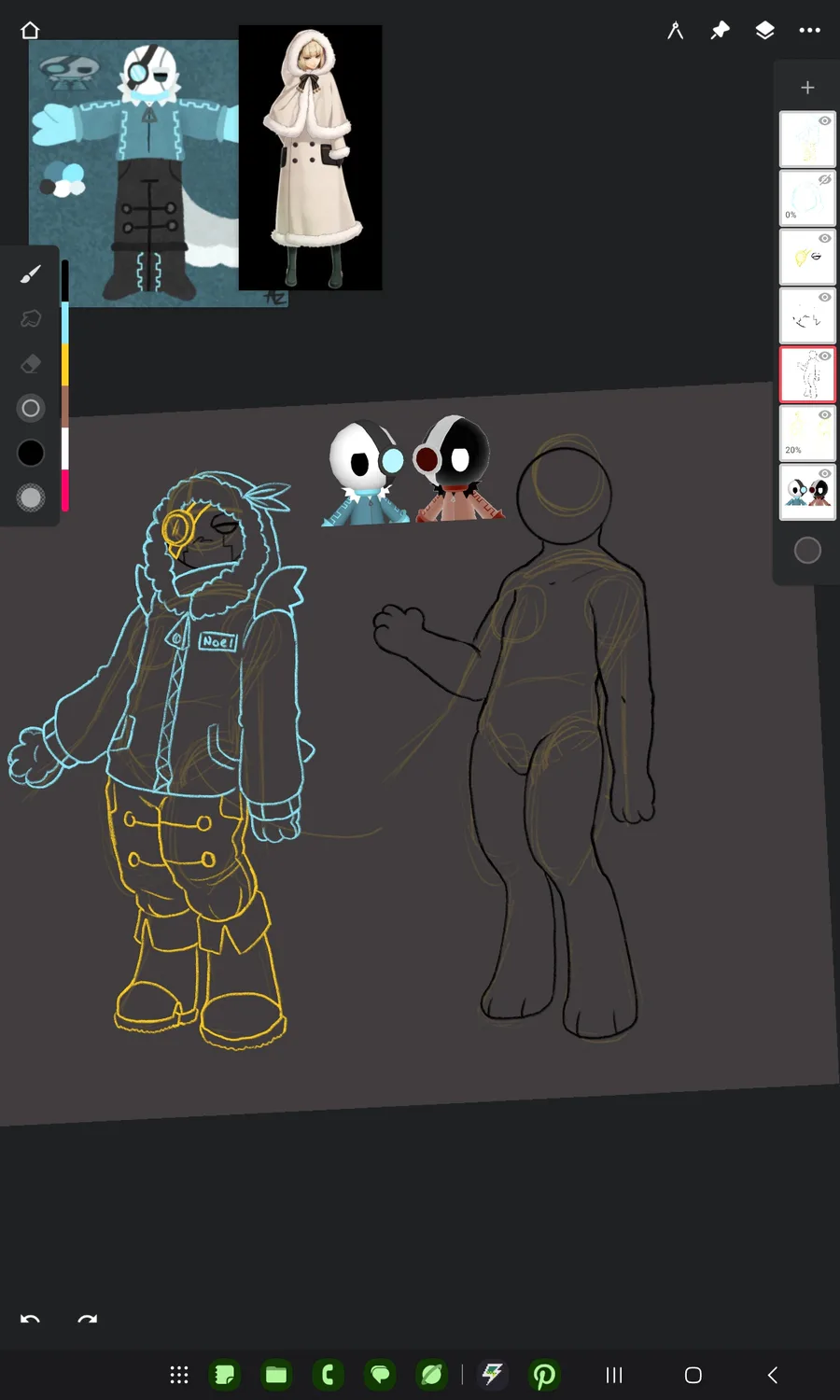This screenshot has height=1400, width=840.
Task: Hide the topmost blue-yellow outline layer
Action: click(x=825, y=121)
